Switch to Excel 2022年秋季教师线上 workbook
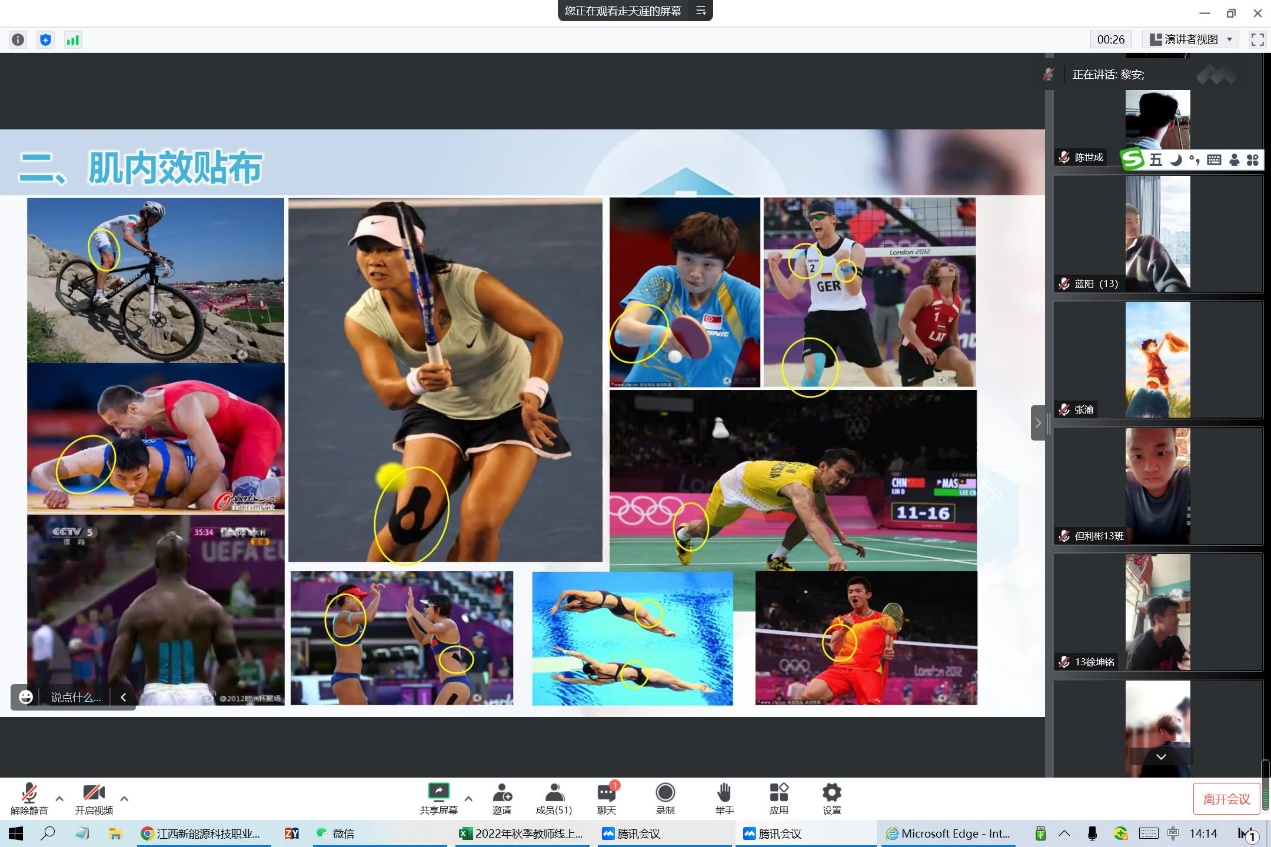 pyautogui.click(x=521, y=833)
